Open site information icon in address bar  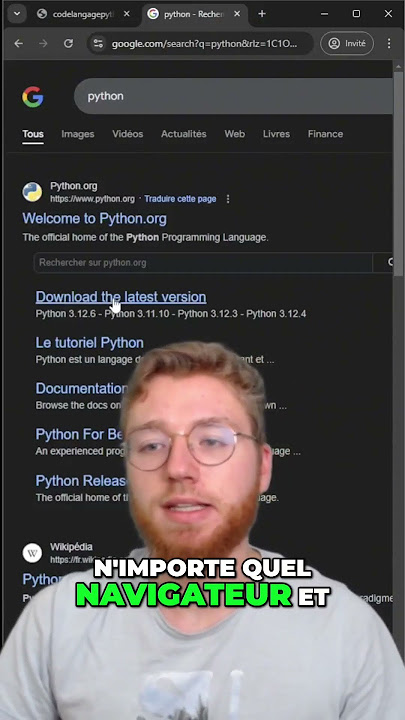pos(98,44)
